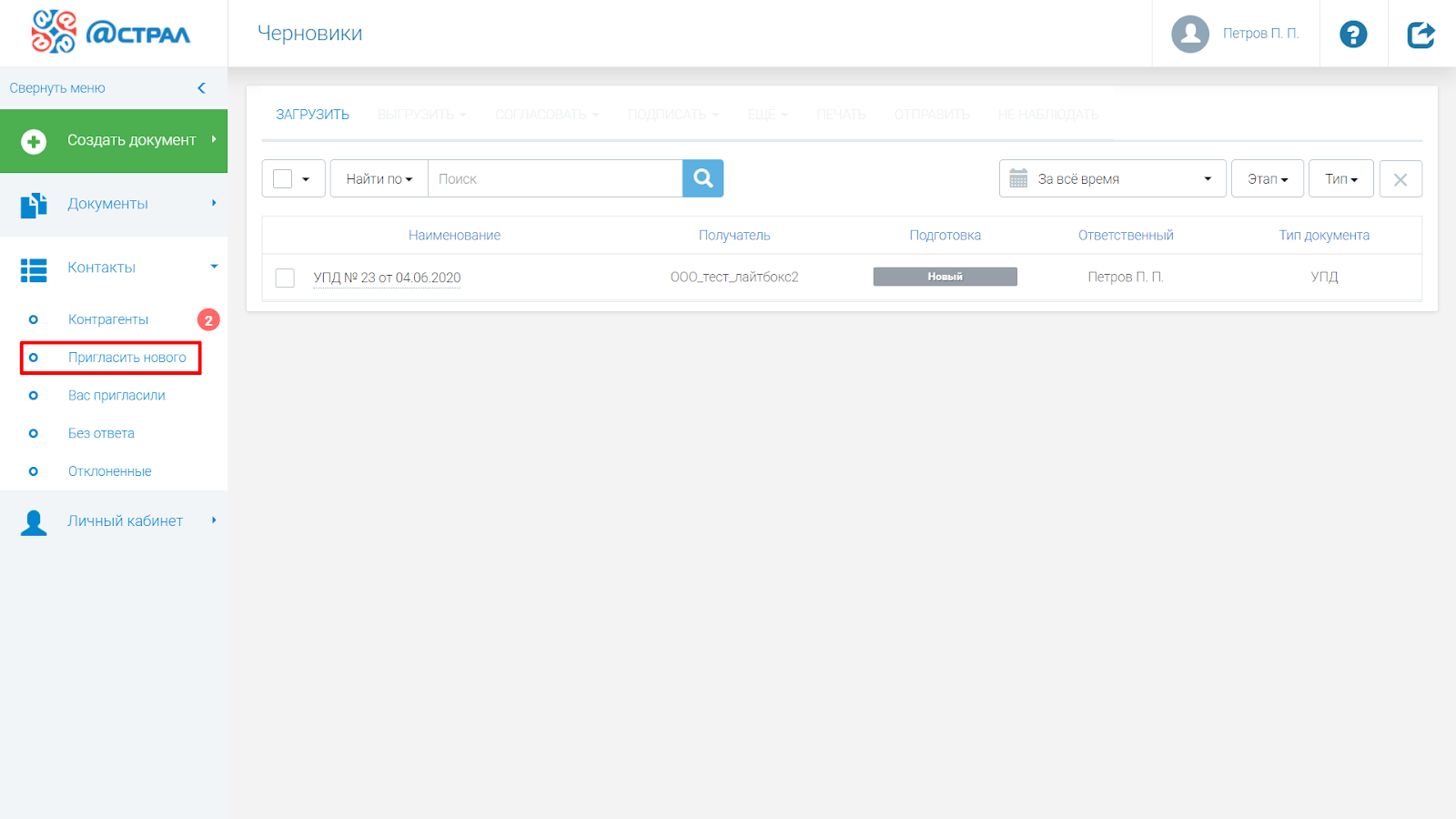Sort by Наименование column header
Screen dimensions: 1456x819
pyautogui.click(x=454, y=235)
